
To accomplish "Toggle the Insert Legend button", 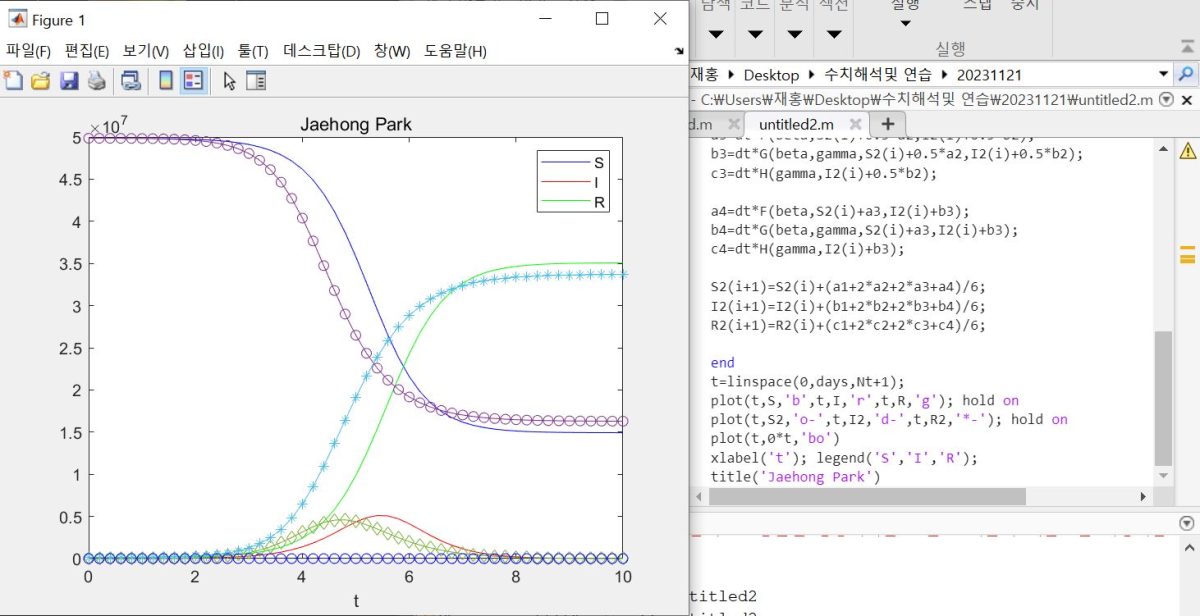I will tap(193, 81).
